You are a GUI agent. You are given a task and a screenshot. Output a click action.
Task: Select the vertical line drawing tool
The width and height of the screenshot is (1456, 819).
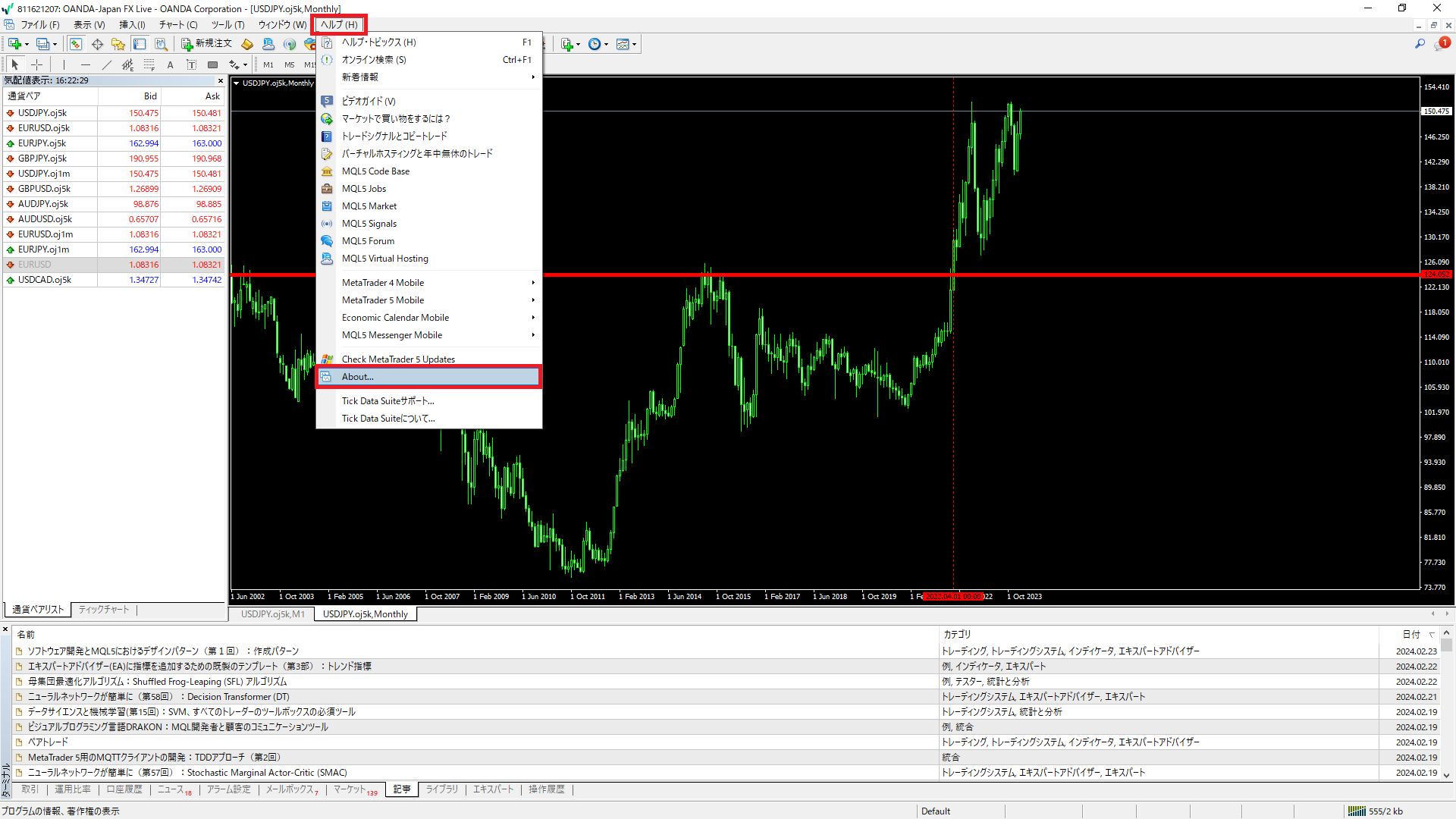(x=64, y=64)
